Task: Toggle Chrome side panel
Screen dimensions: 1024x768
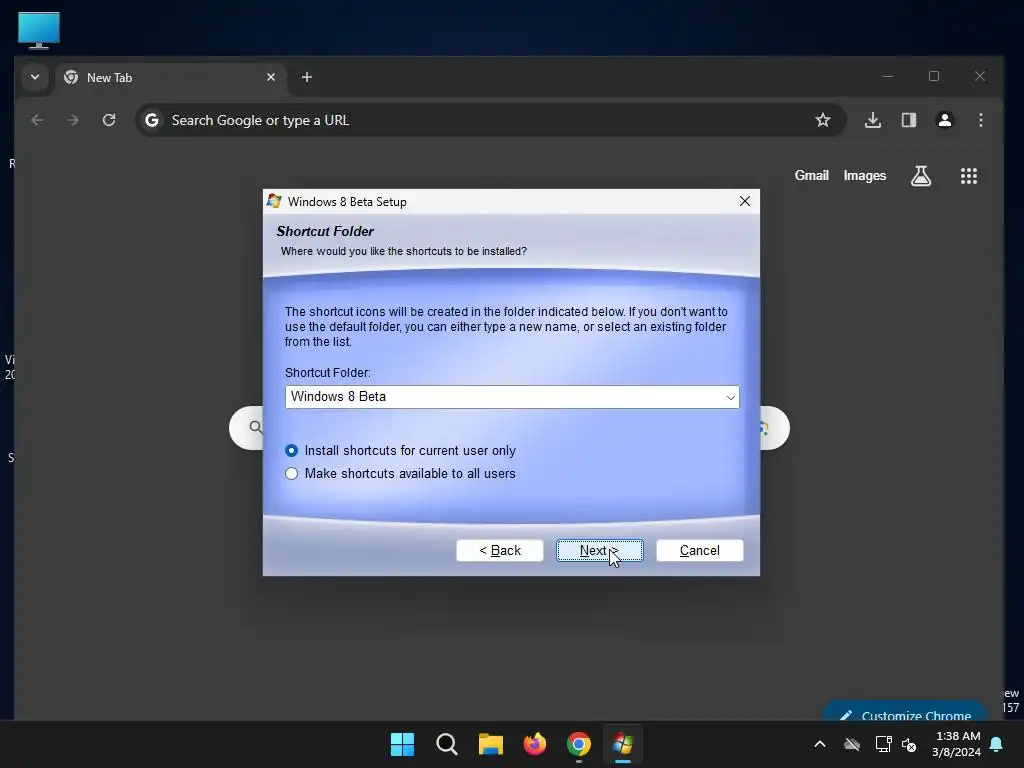Action: 909,120
